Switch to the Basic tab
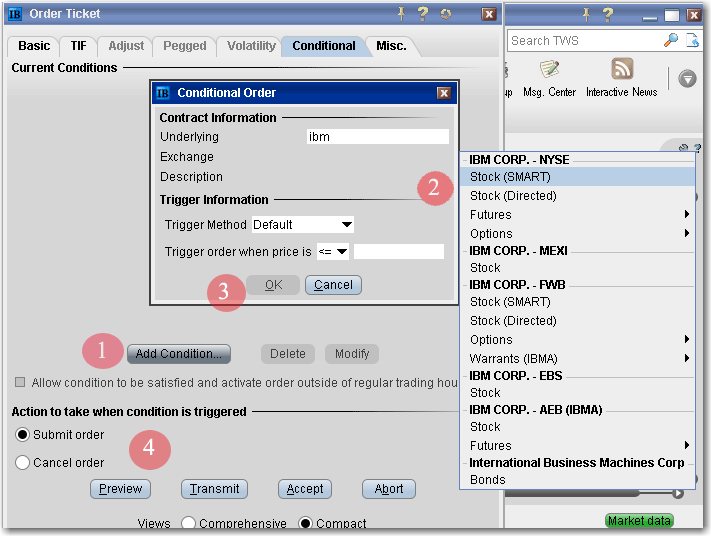 34,46
